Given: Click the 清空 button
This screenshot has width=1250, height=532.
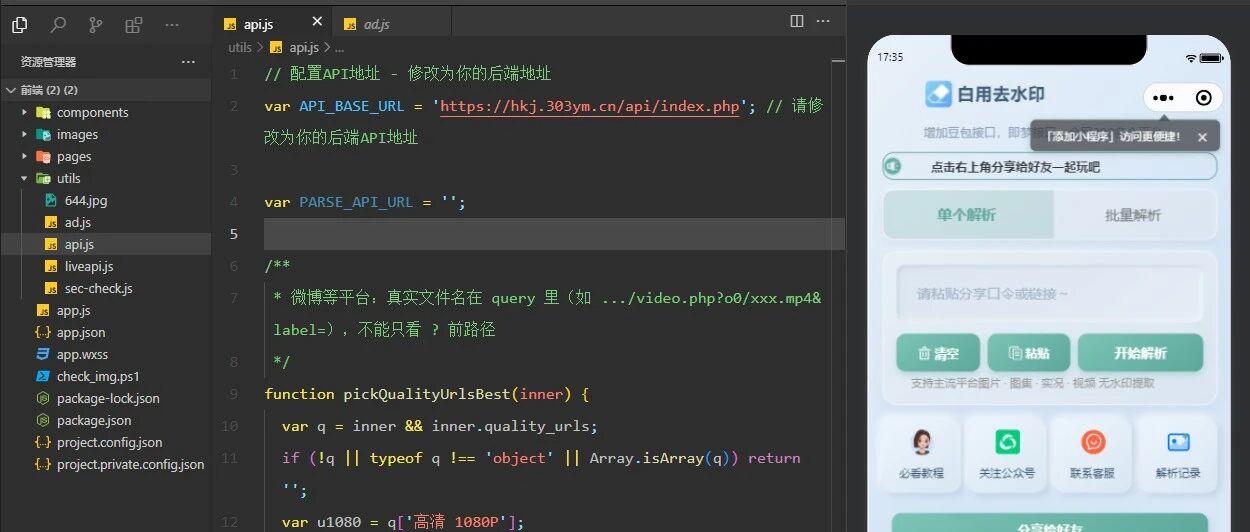Looking at the screenshot, I should [936, 353].
